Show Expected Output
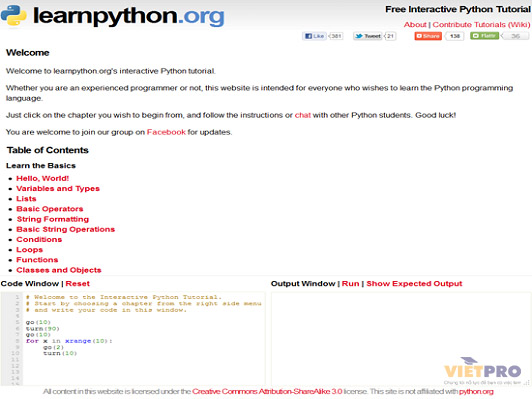Image resolution: width=532 pixels, height=399 pixels. [x=414, y=284]
